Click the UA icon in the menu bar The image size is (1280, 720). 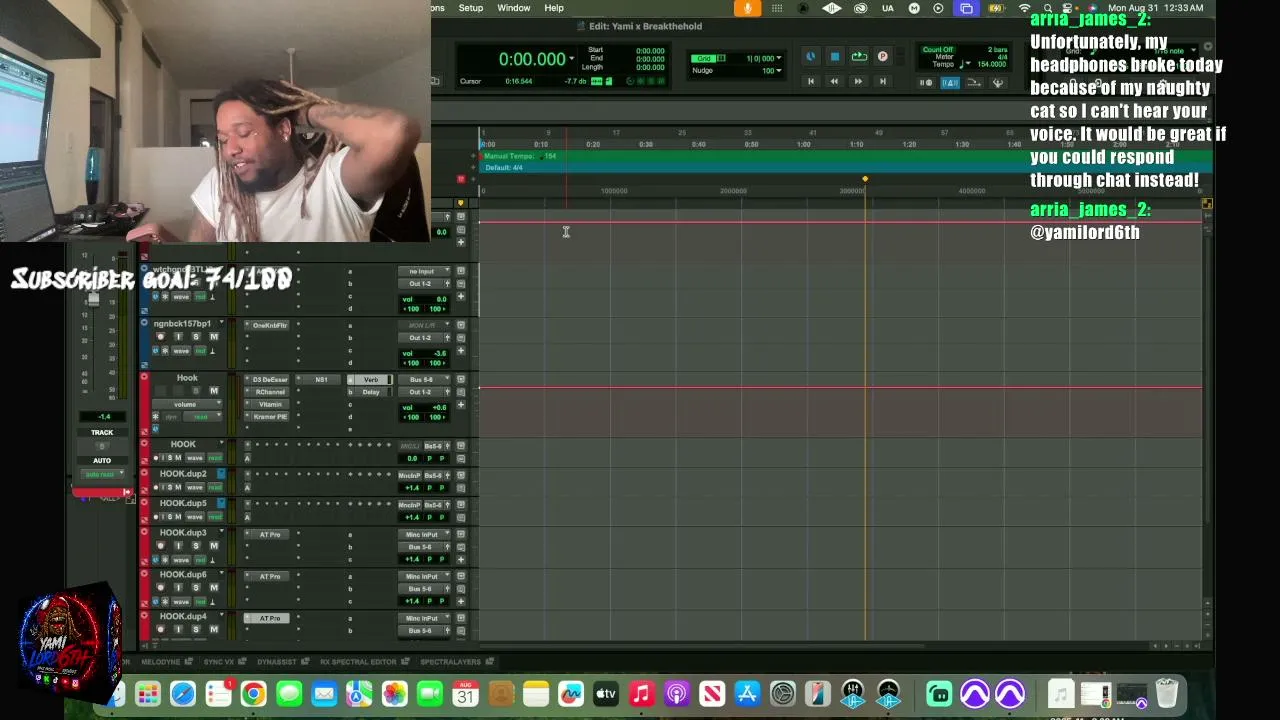pyautogui.click(x=888, y=8)
